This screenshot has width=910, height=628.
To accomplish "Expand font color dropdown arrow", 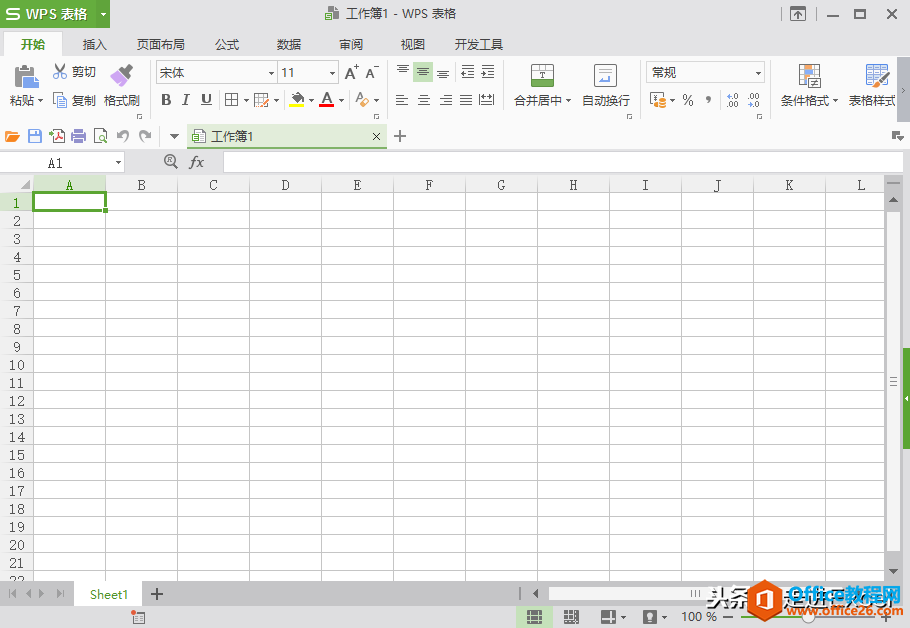I will 341,100.
